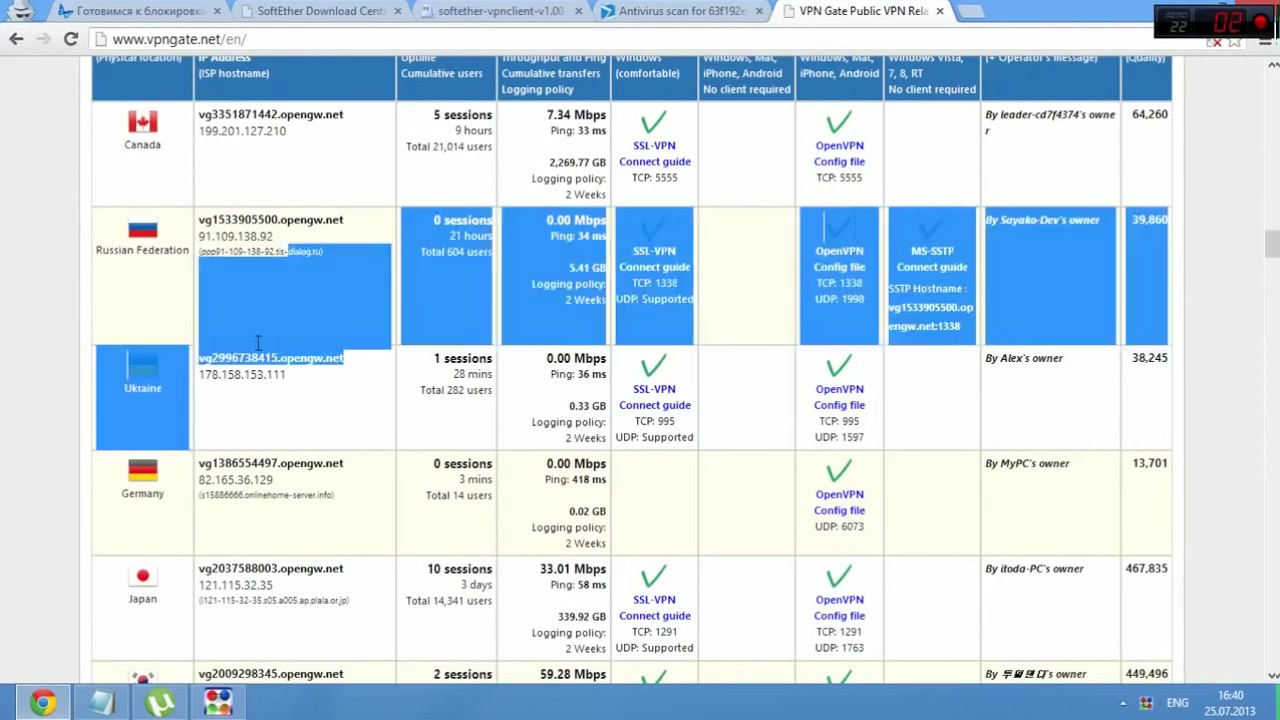Click OpenVPN checkmark in the Canada row
1280x720 pixels.
pyautogui.click(x=839, y=123)
